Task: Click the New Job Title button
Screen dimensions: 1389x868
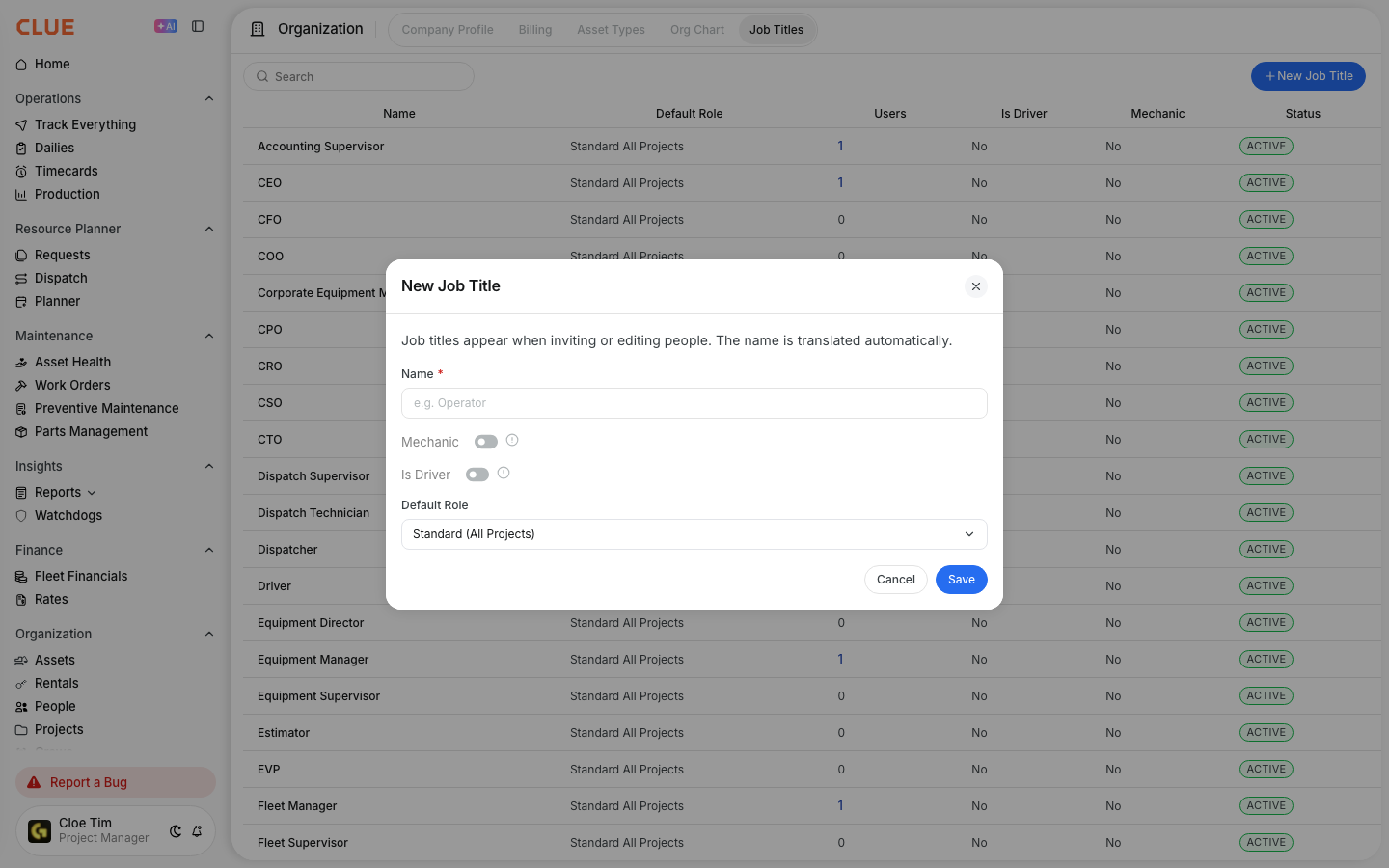Action: pos(1308,76)
